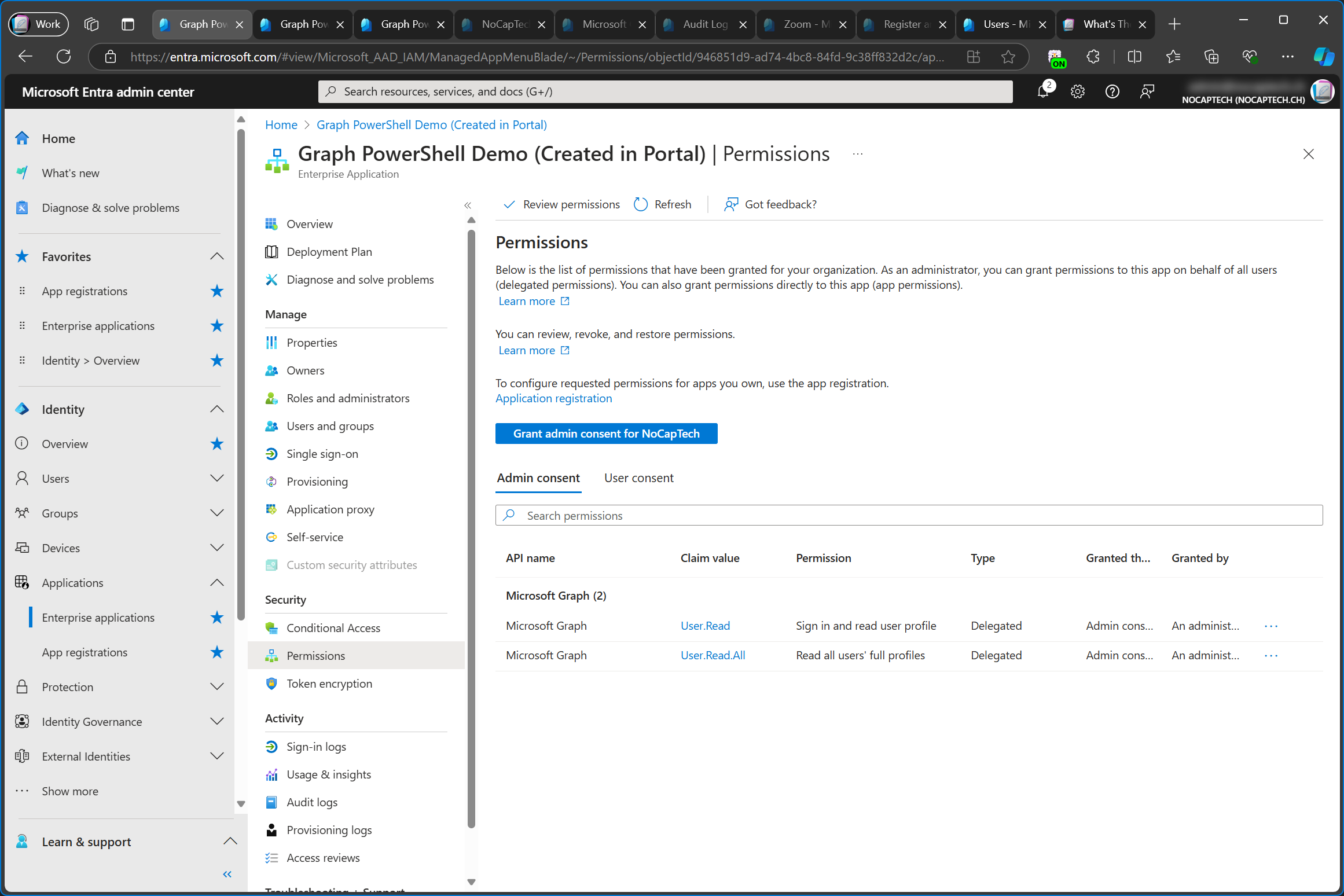Viewport: 1344px width, 896px height.
Task: Switch to the User consent tab
Action: click(638, 477)
